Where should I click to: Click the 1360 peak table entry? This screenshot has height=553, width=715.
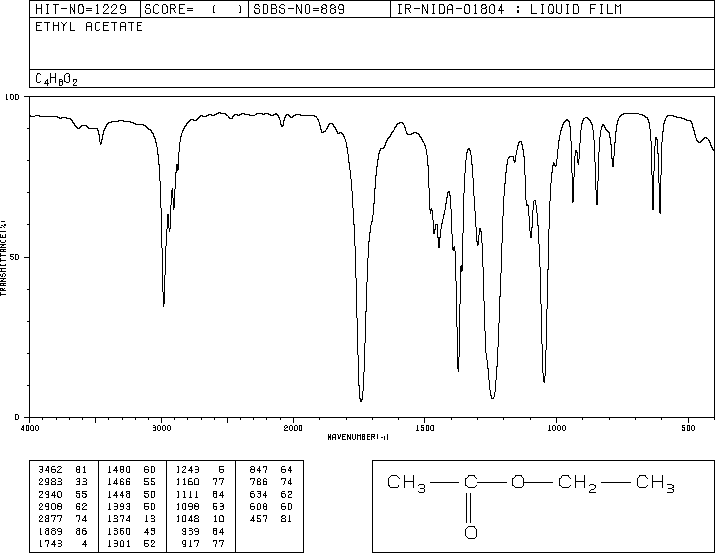click(x=131, y=532)
